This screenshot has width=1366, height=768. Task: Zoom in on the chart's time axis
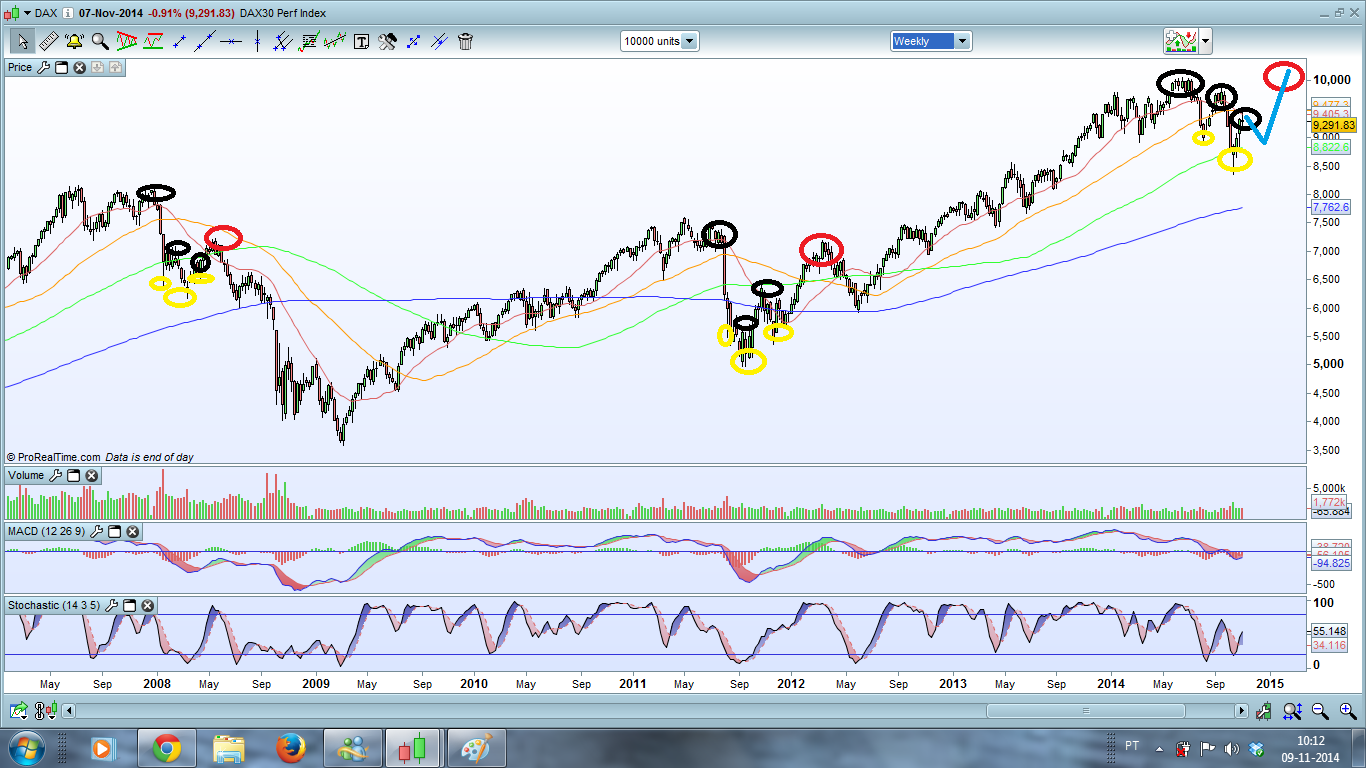click(x=1347, y=711)
